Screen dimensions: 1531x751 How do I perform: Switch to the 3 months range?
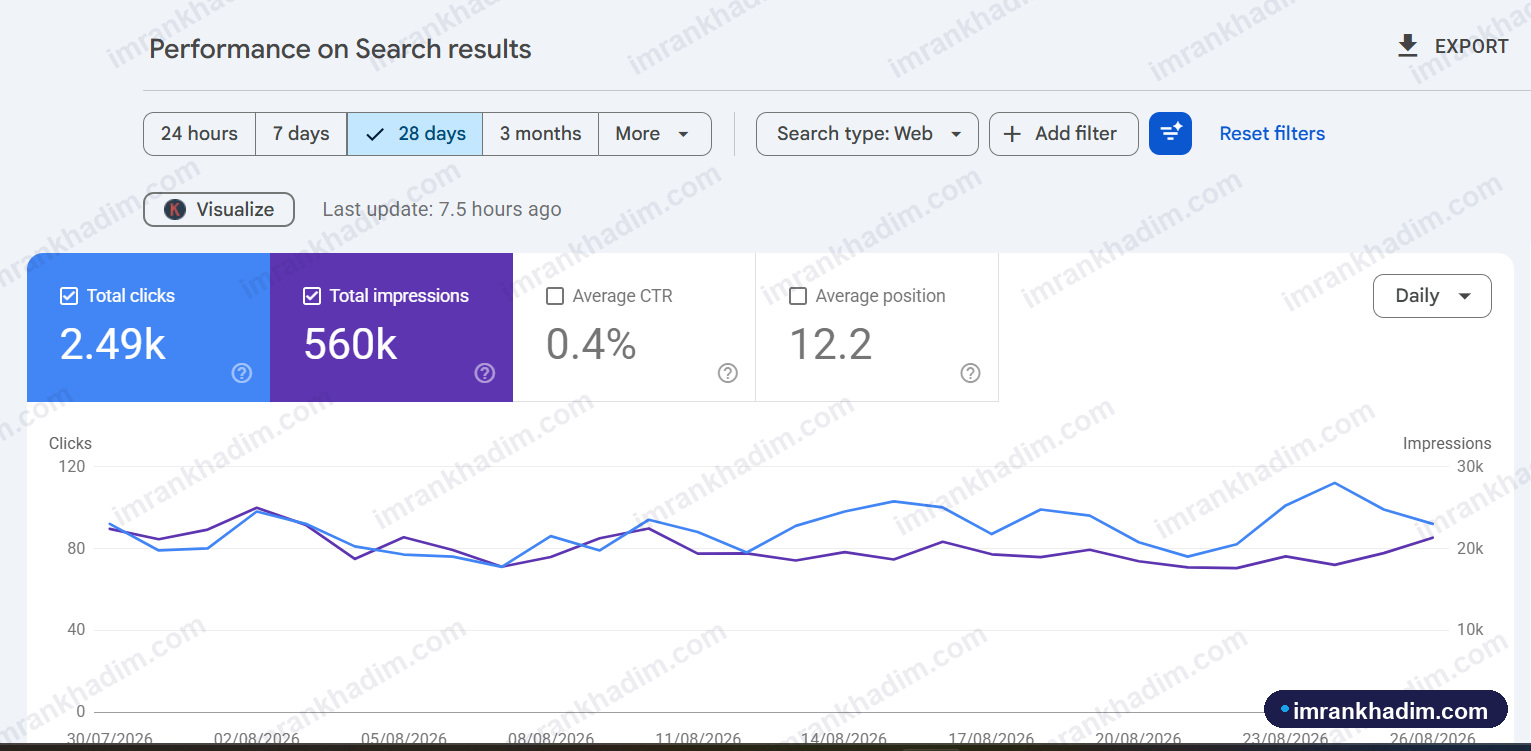point(541,134)
